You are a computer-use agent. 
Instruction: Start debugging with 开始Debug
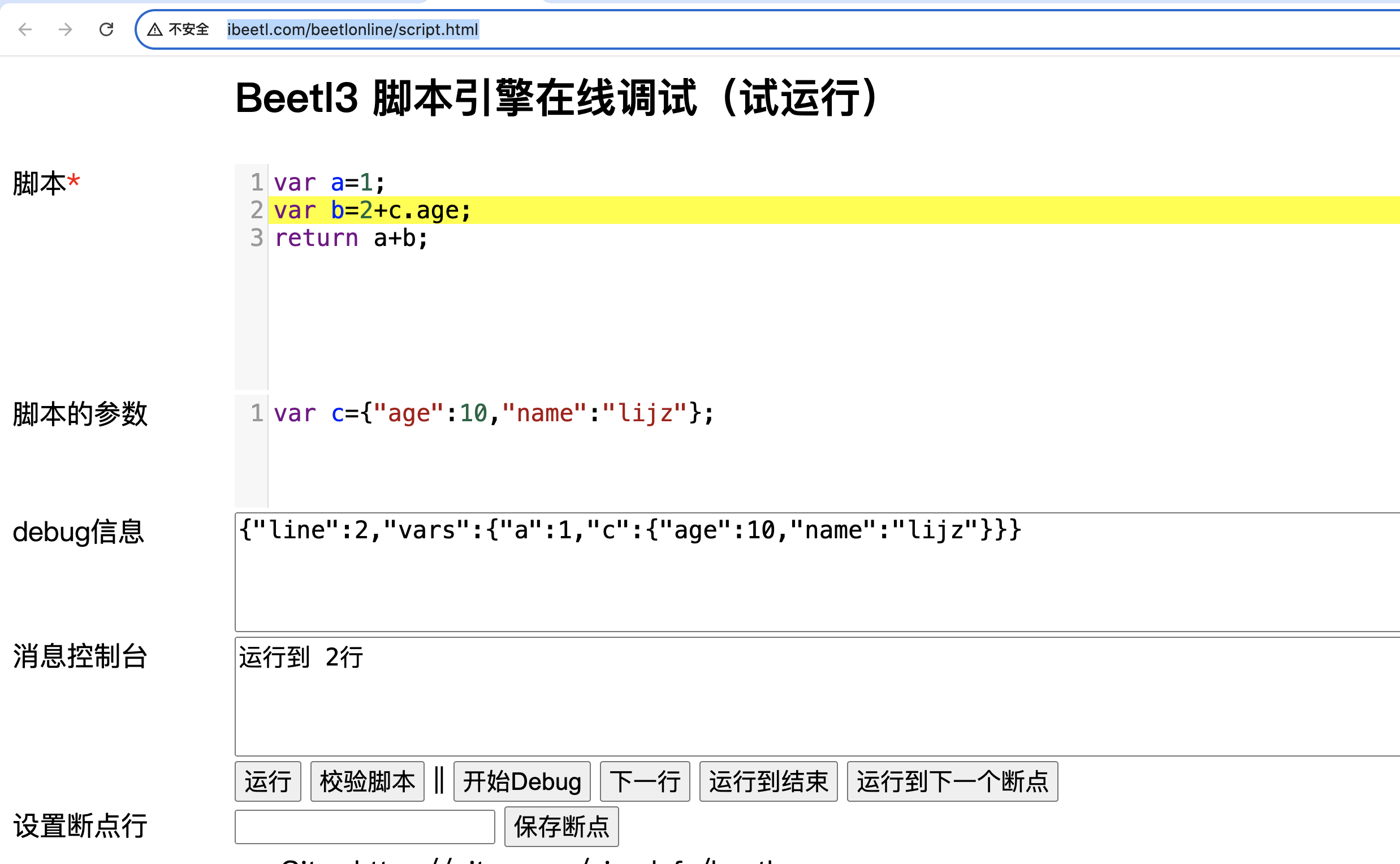point(521,781)
